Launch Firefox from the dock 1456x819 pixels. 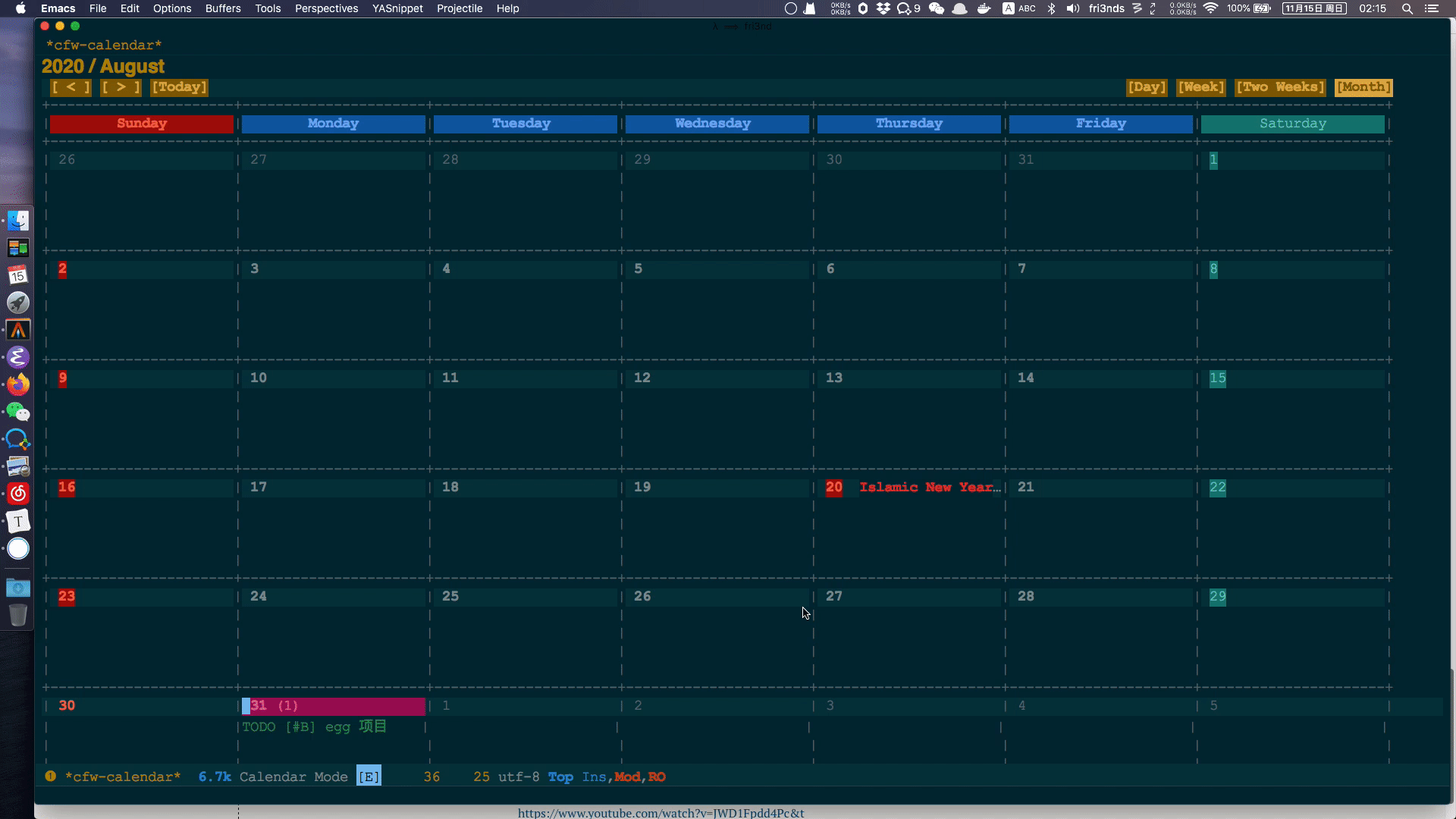coord(18,384)
